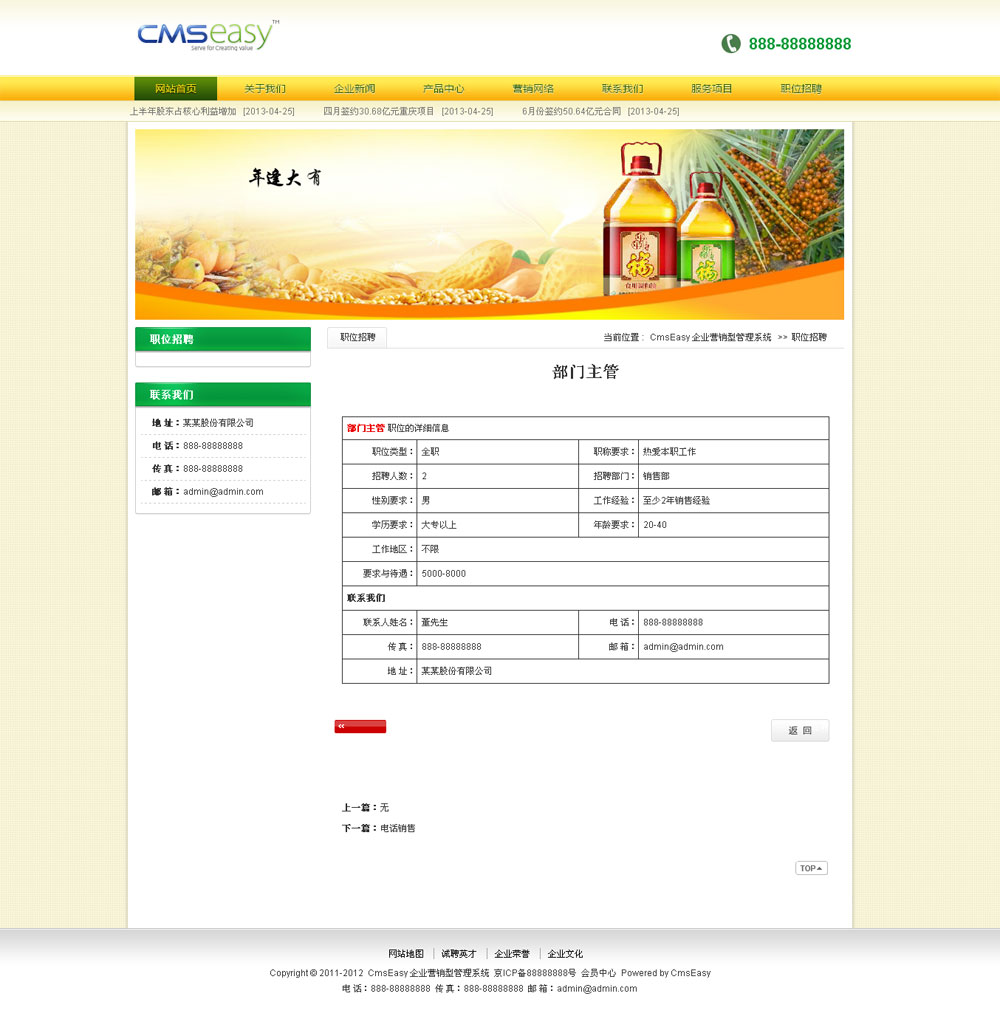Screen dimensions: 1000x1016
Task: Click the CmsEasy企业营销型管理系统 breadcrumb link
Action: [x=710, y=338]
